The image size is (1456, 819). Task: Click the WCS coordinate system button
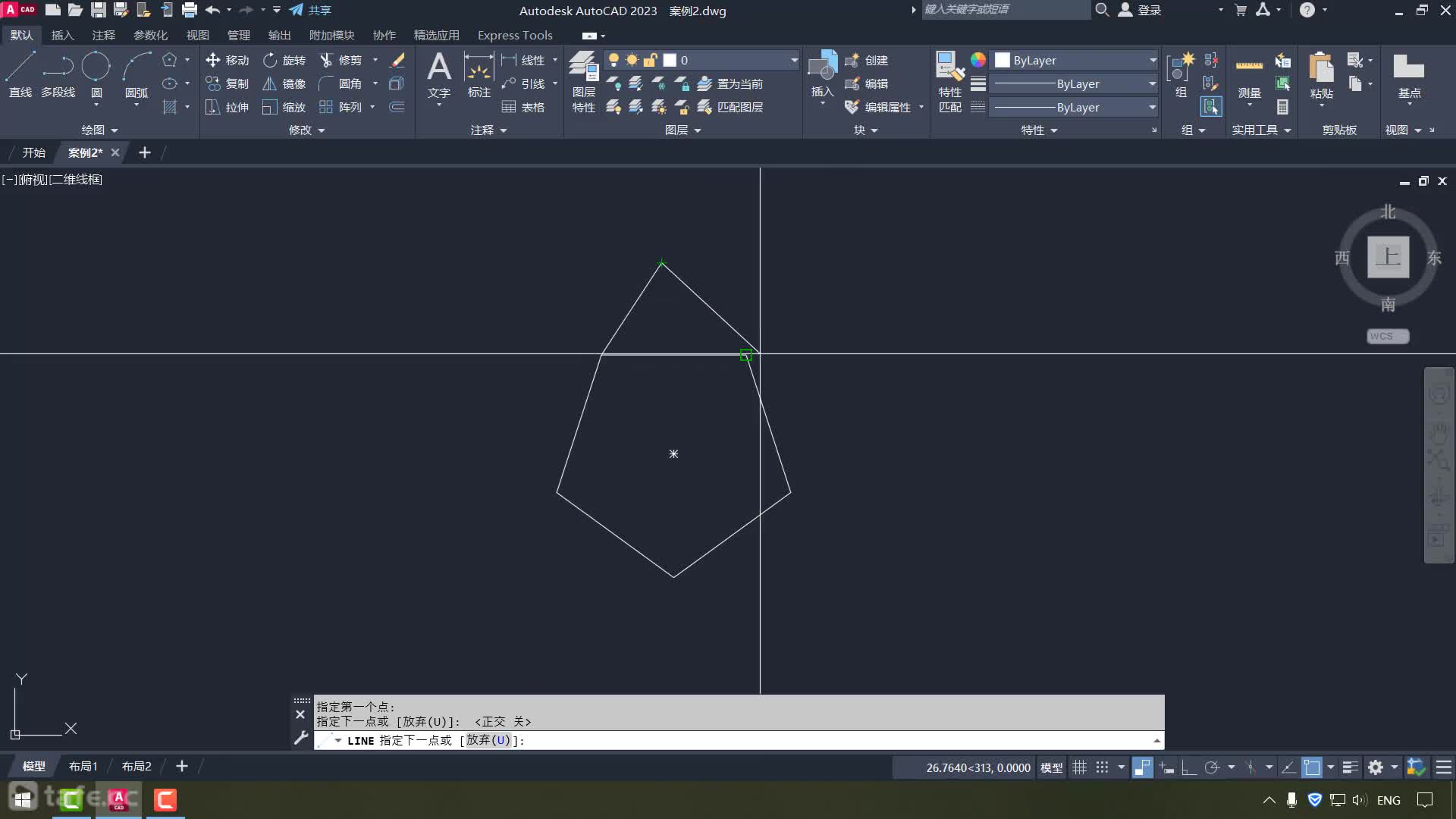[x=1388, y=336]
